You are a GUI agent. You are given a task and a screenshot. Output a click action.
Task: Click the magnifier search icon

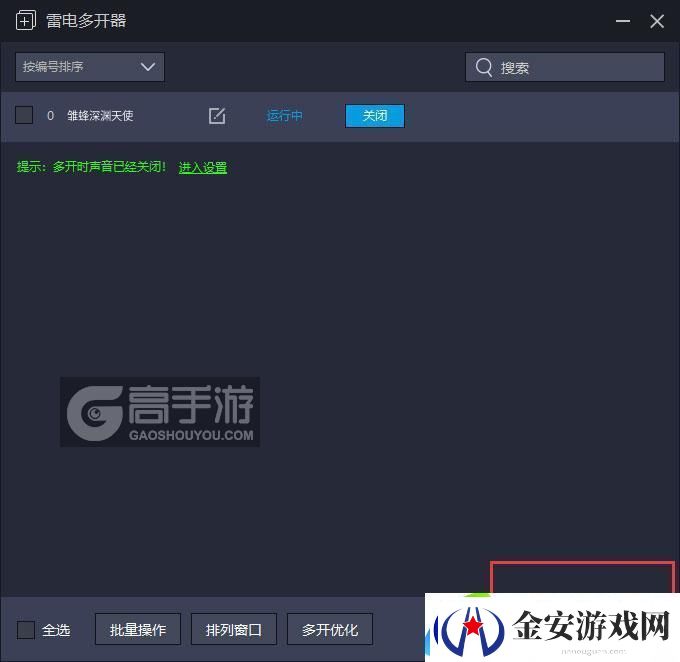click(x=484, y=67)
